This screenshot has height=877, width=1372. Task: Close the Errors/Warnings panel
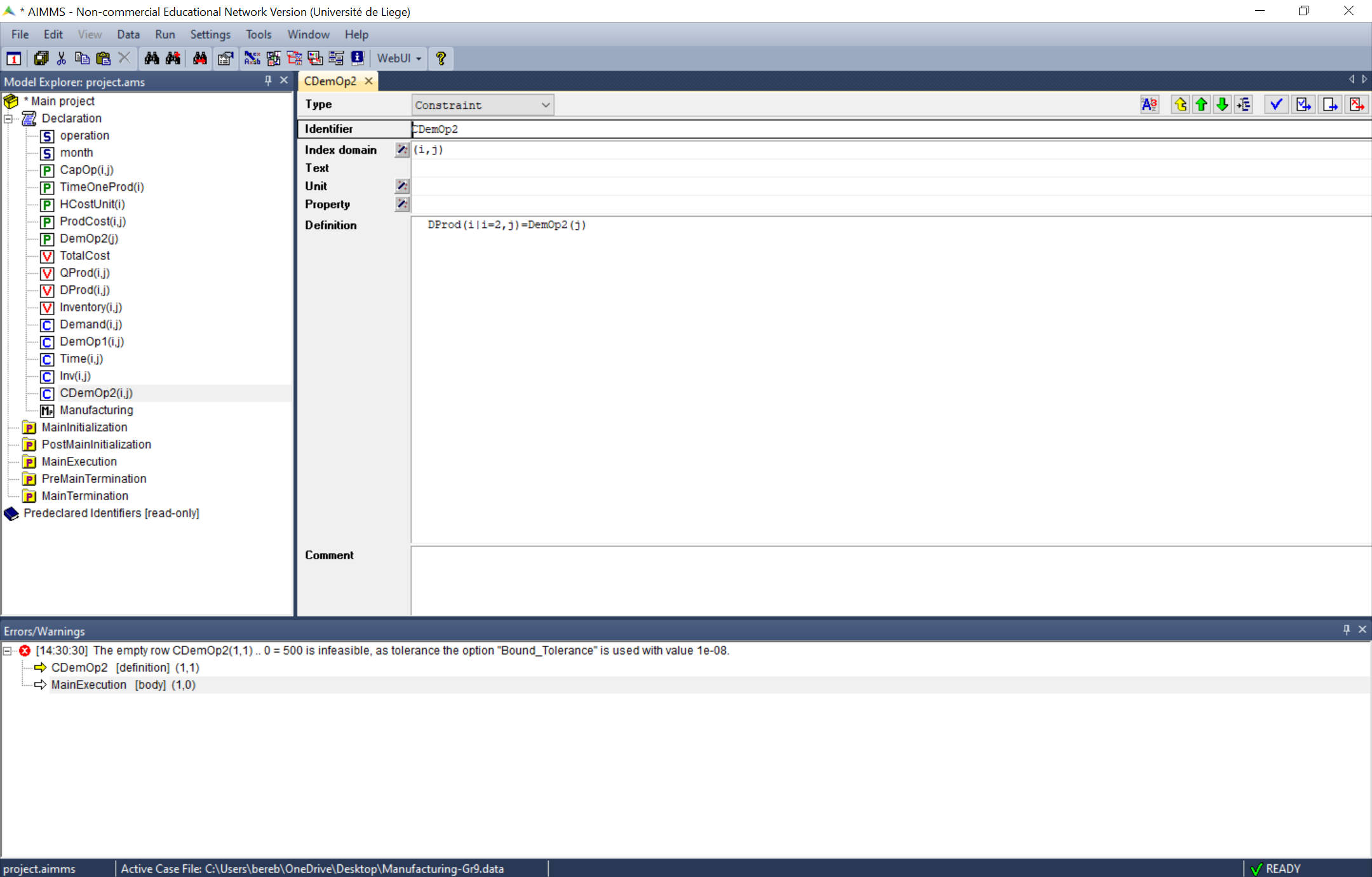(1362, 630)
